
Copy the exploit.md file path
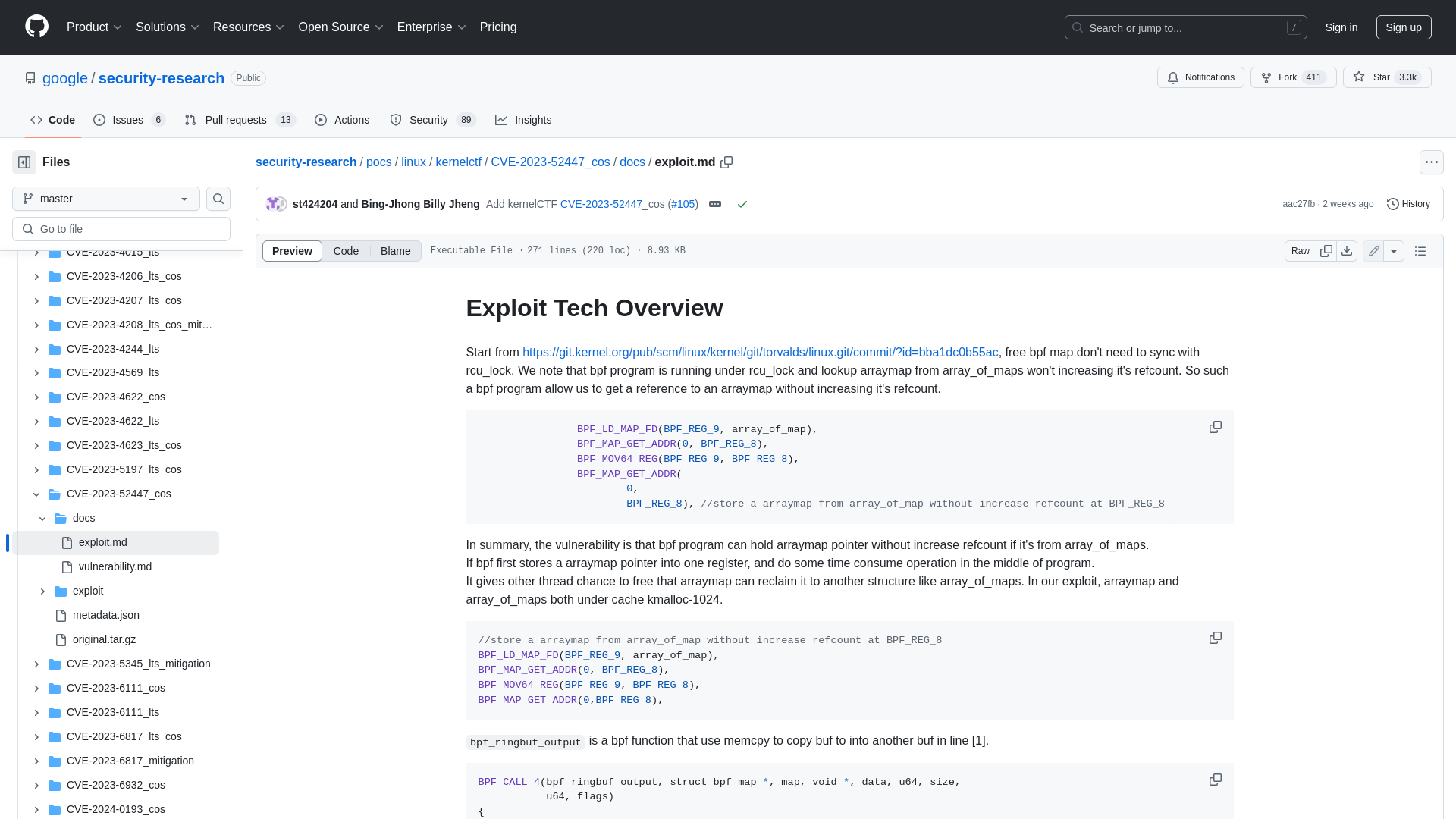click(x=726, y=162)
